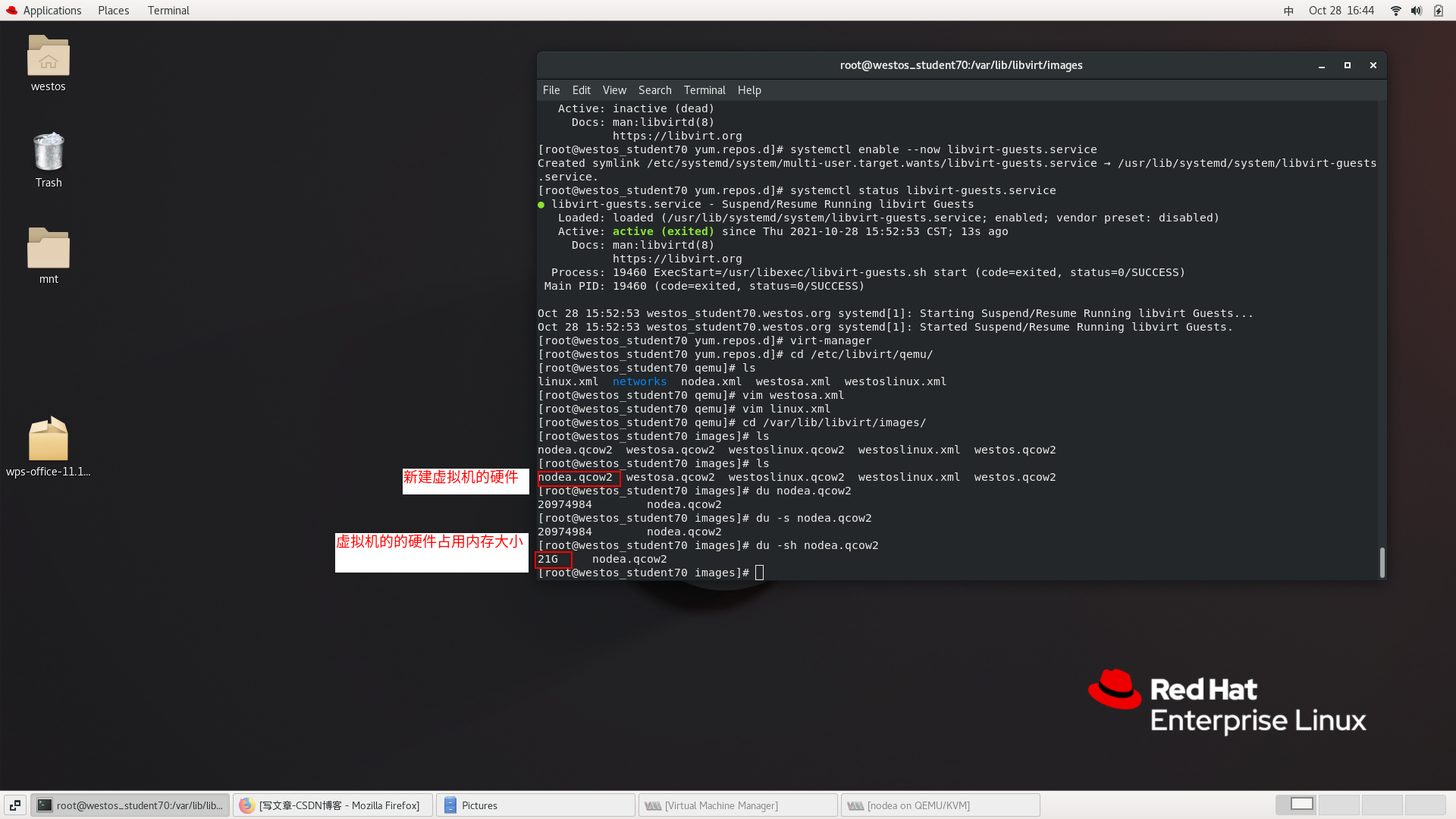
Task: Select the fourth workspace in switcher
Action: [1426, 805]
